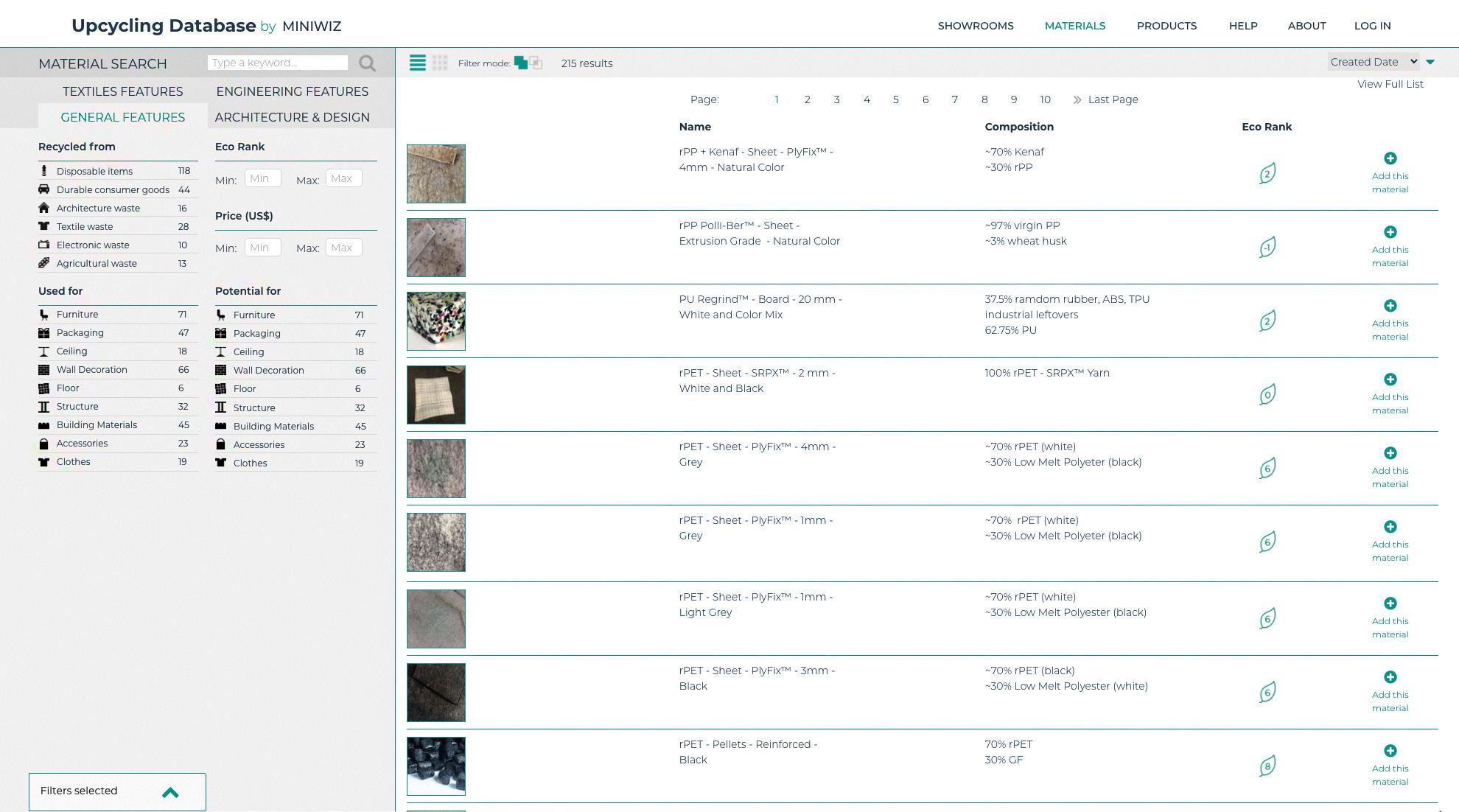Click the View Full List link
The width and height of the screenshot is (1459, 812).
(x=1390, y=84)
